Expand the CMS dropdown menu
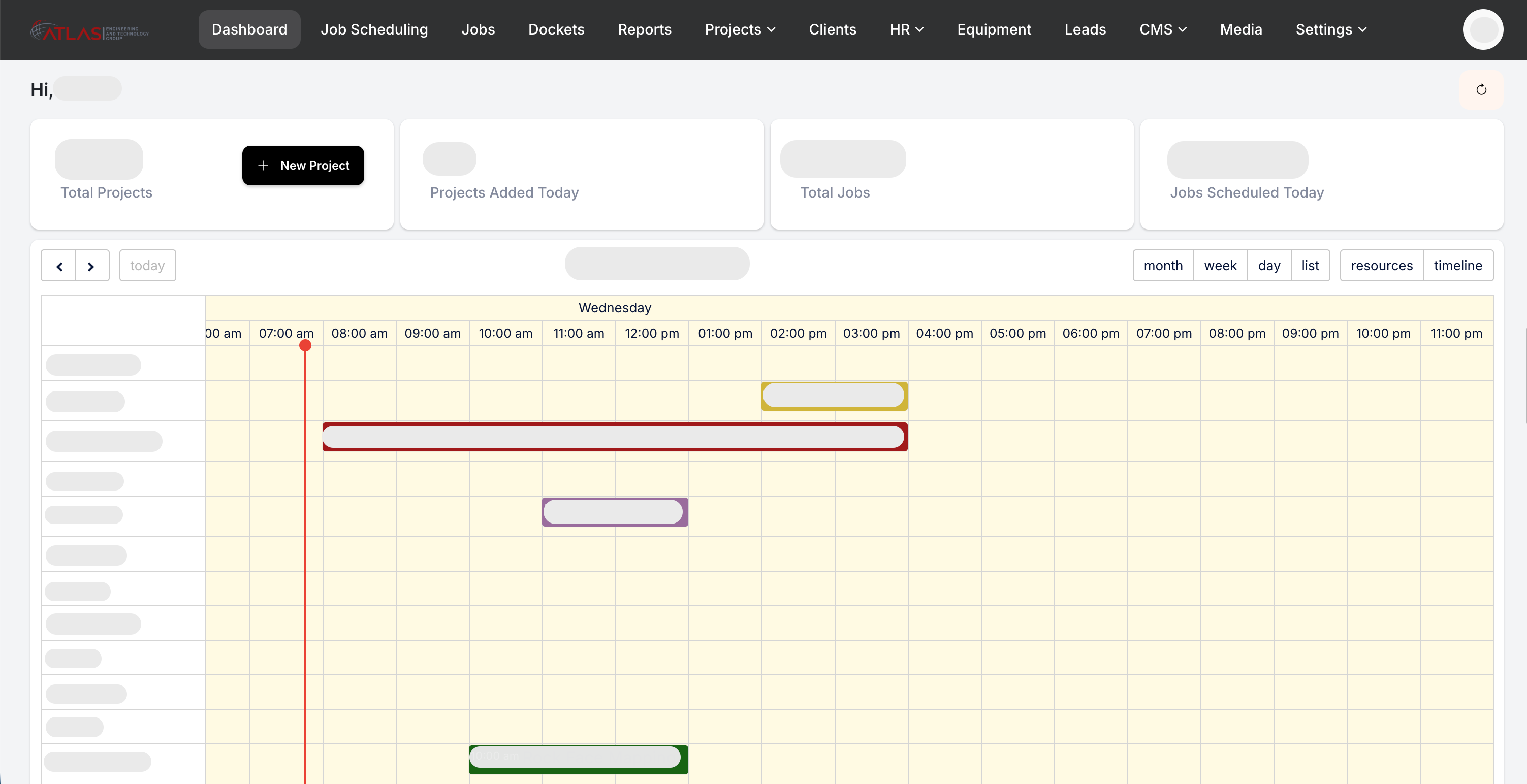 click(1162, 29)
